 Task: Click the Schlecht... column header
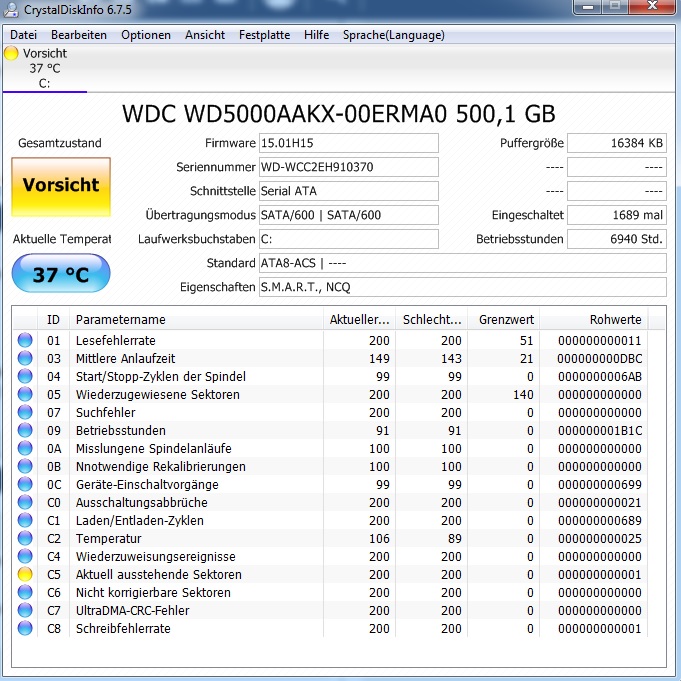[x=431, y=320]
